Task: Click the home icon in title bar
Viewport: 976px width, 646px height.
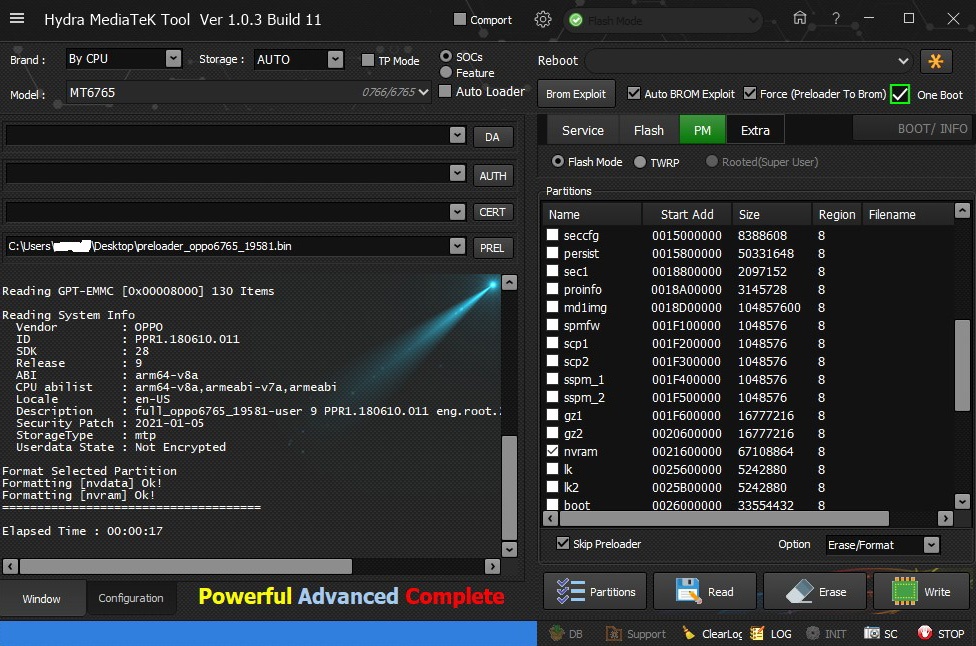Action: coord(800,19)
